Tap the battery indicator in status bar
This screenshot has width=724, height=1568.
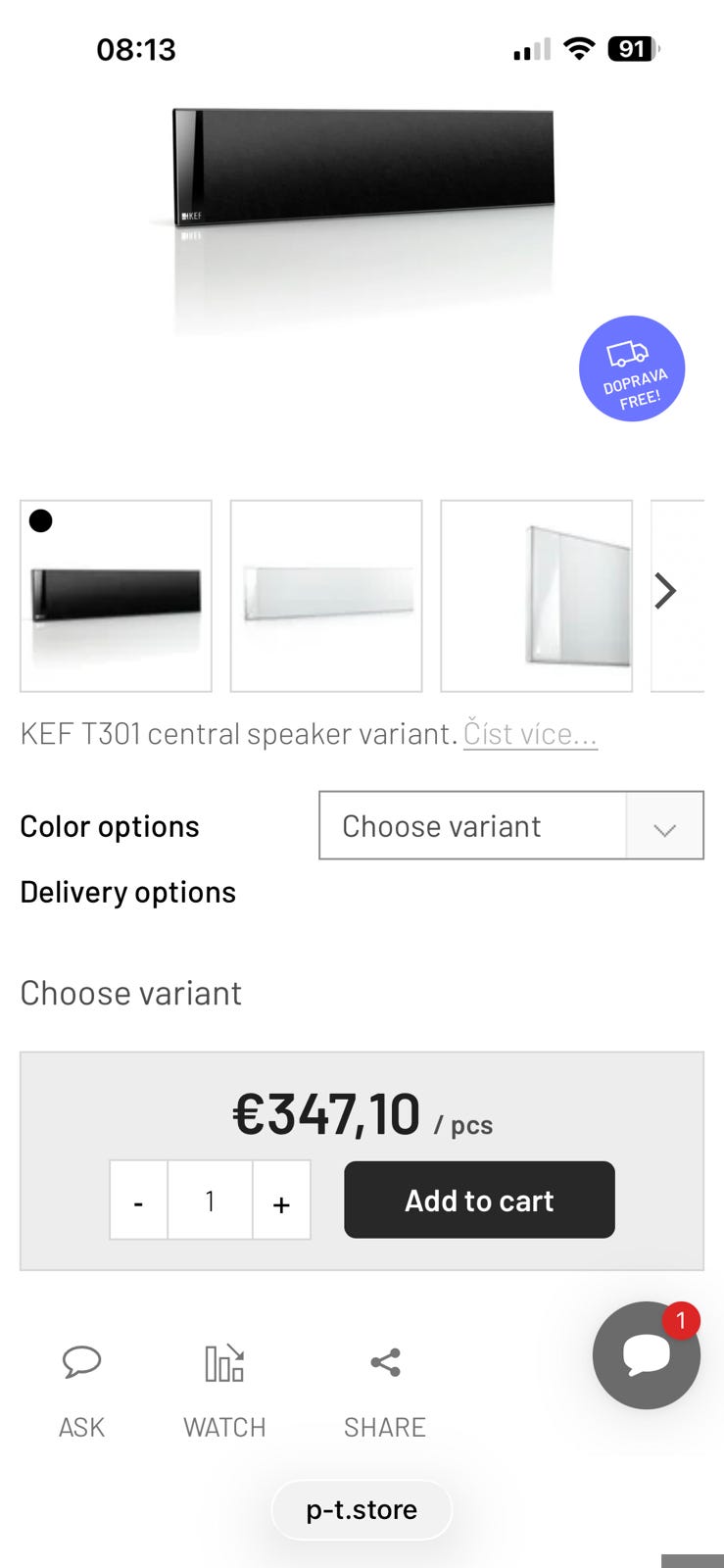[634, 49]
